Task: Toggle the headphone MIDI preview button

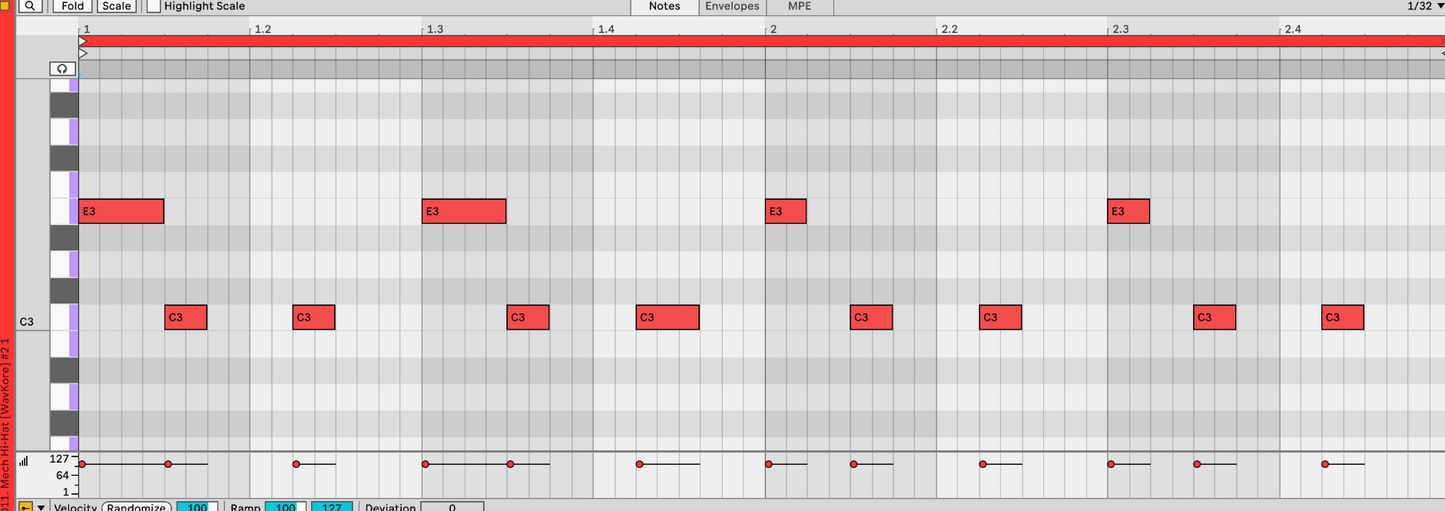Action: pyautogui.click(x=63, y=69)
